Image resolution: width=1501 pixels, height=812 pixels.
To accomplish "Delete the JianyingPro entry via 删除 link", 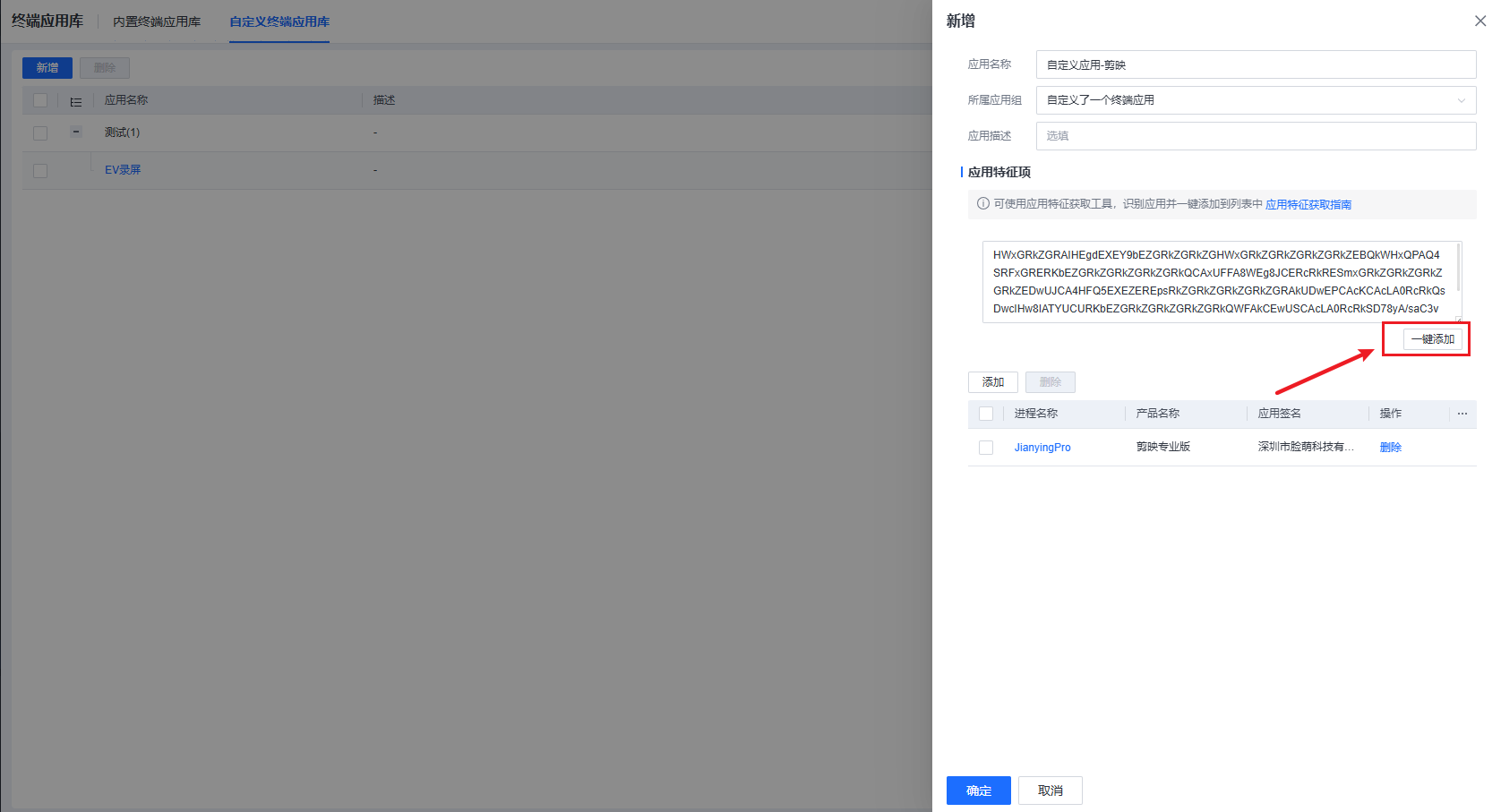I will (1390, 448).
